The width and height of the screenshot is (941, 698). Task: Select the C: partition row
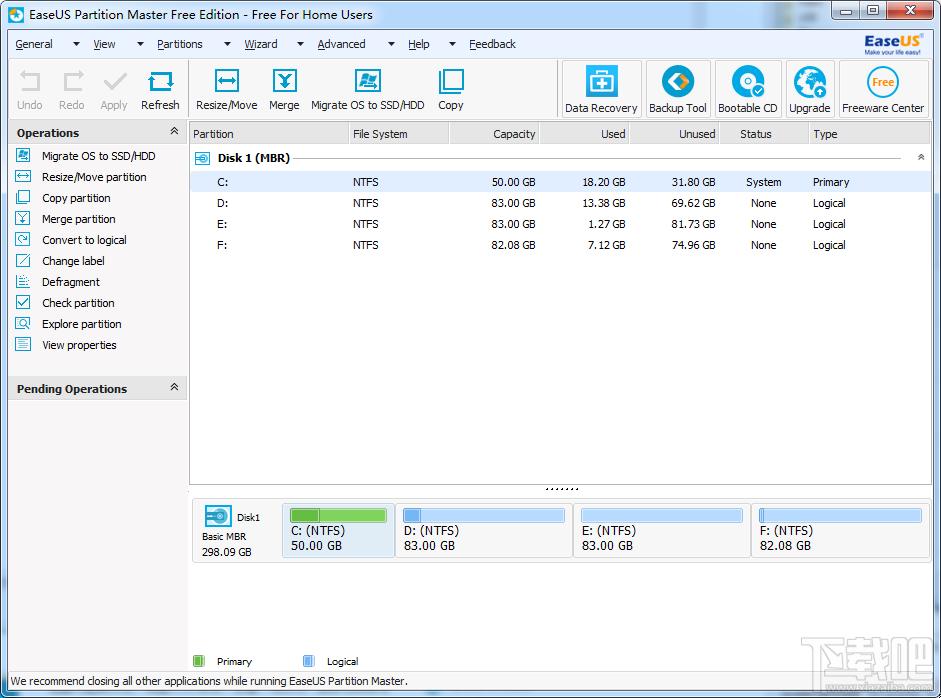point(560,182)
